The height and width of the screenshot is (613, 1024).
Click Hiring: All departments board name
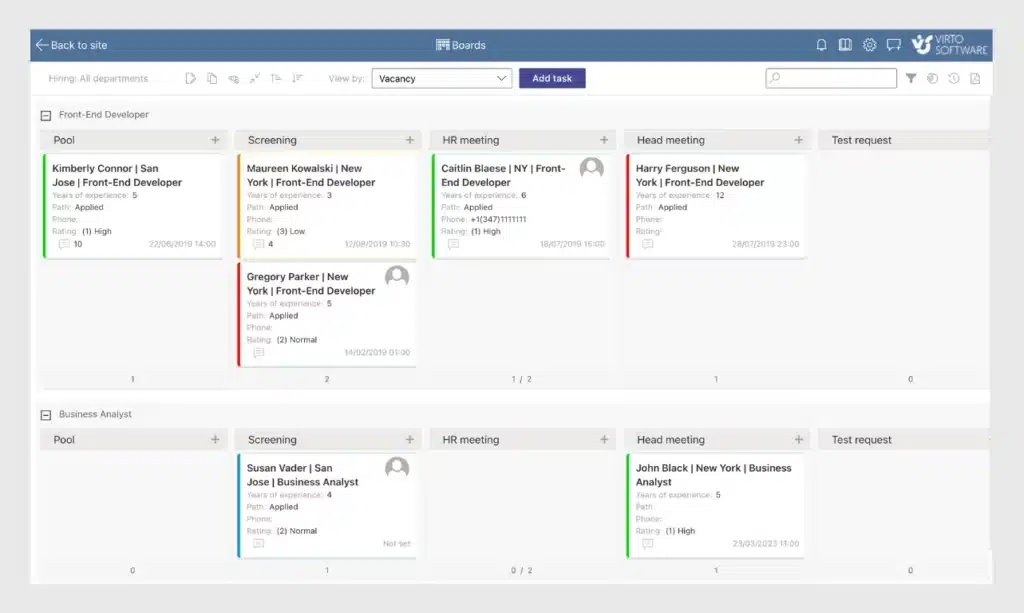98,78
